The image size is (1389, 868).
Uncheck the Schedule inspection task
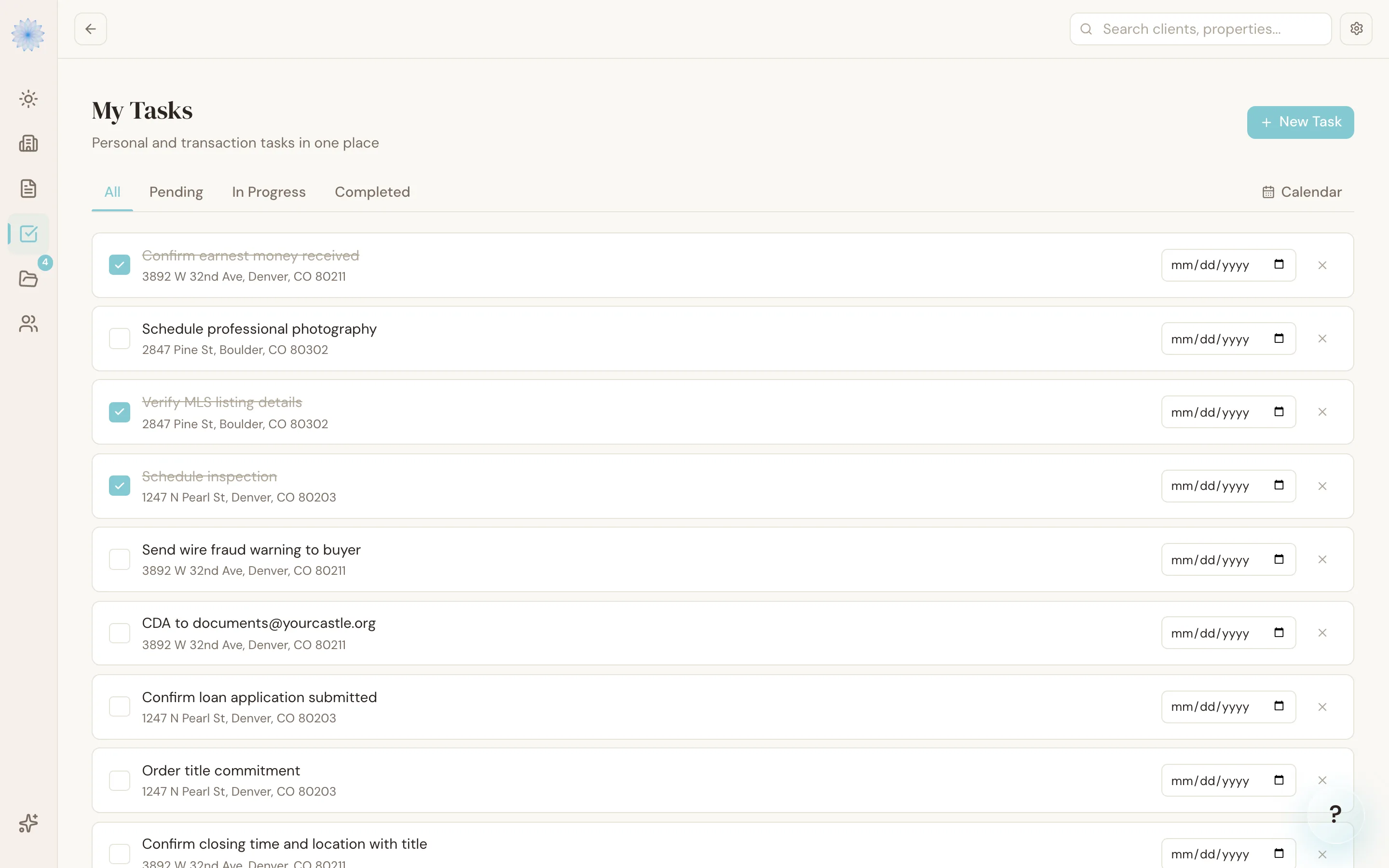(120, 486)
